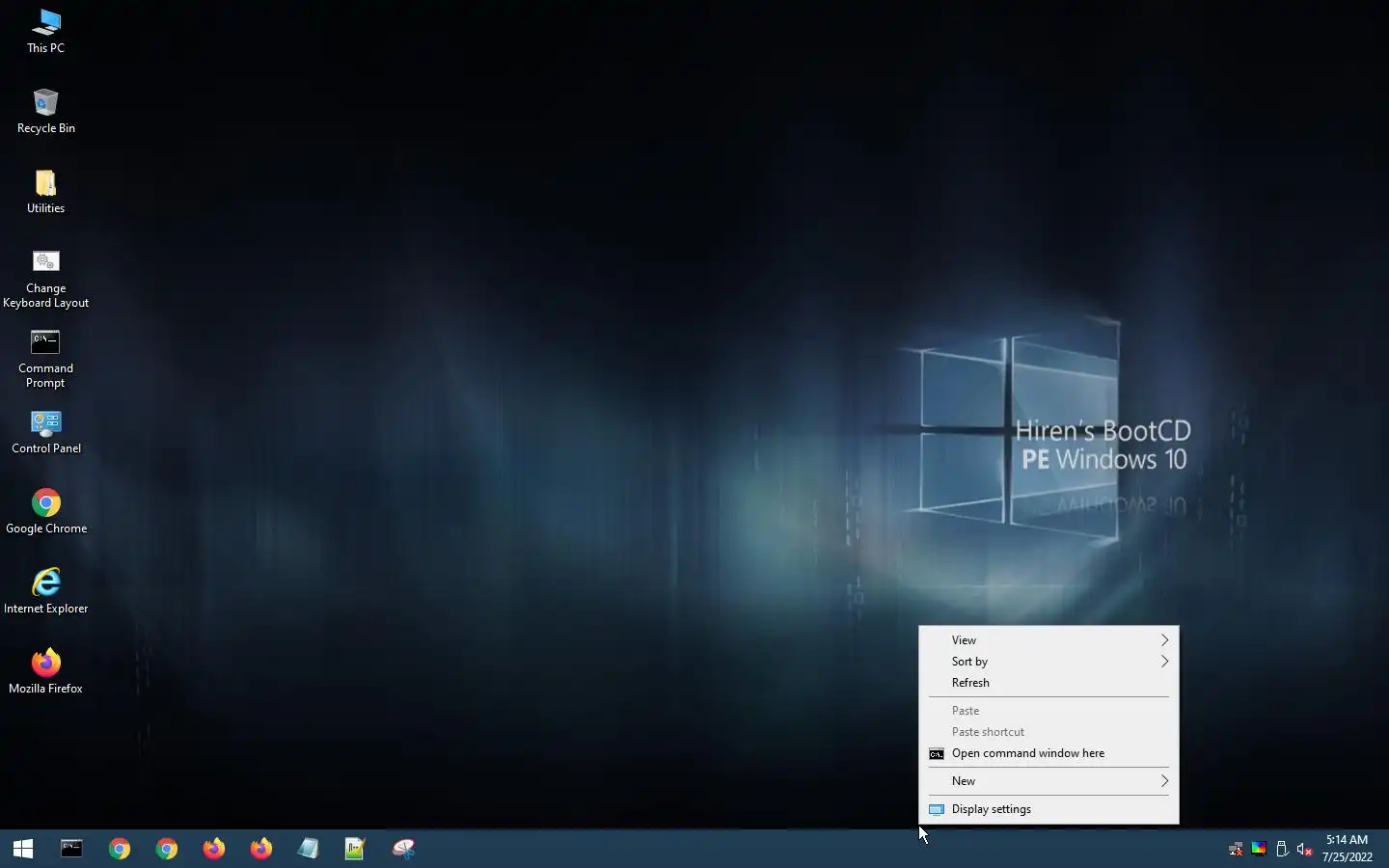Select the Control Panel desktop icon
Image resolution: width=1389 pixels, height=868 pixels.
(45, 432)
